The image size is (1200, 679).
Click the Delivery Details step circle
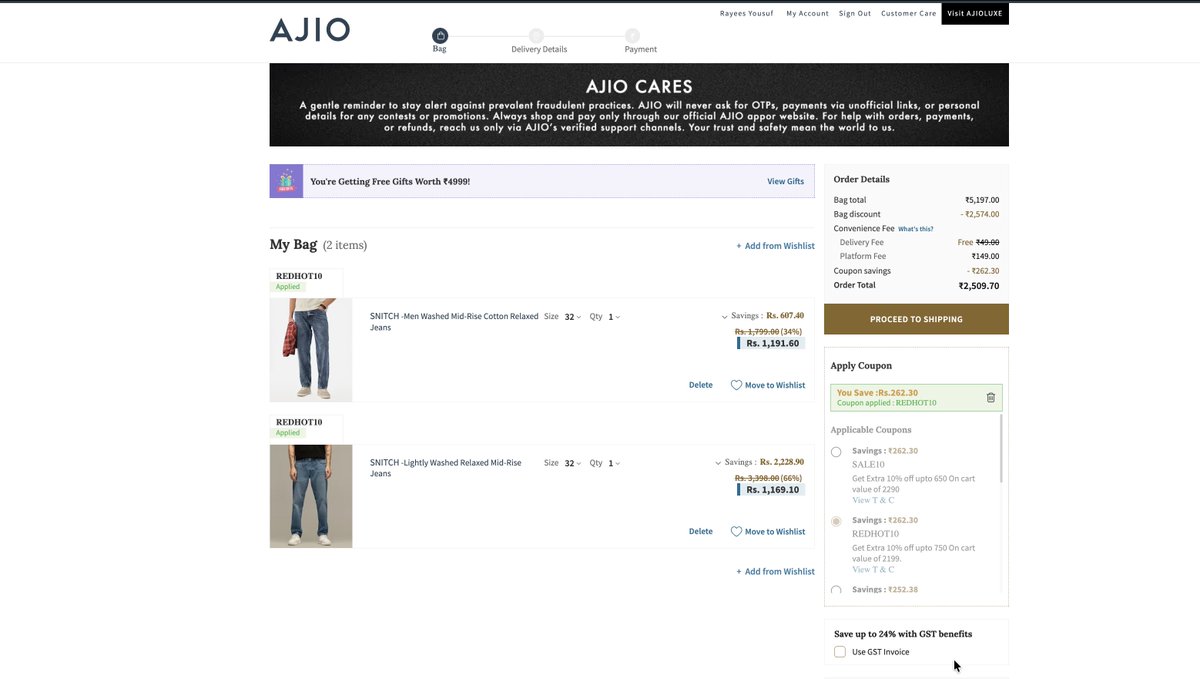pyautogui.click(x=537, y=35)
